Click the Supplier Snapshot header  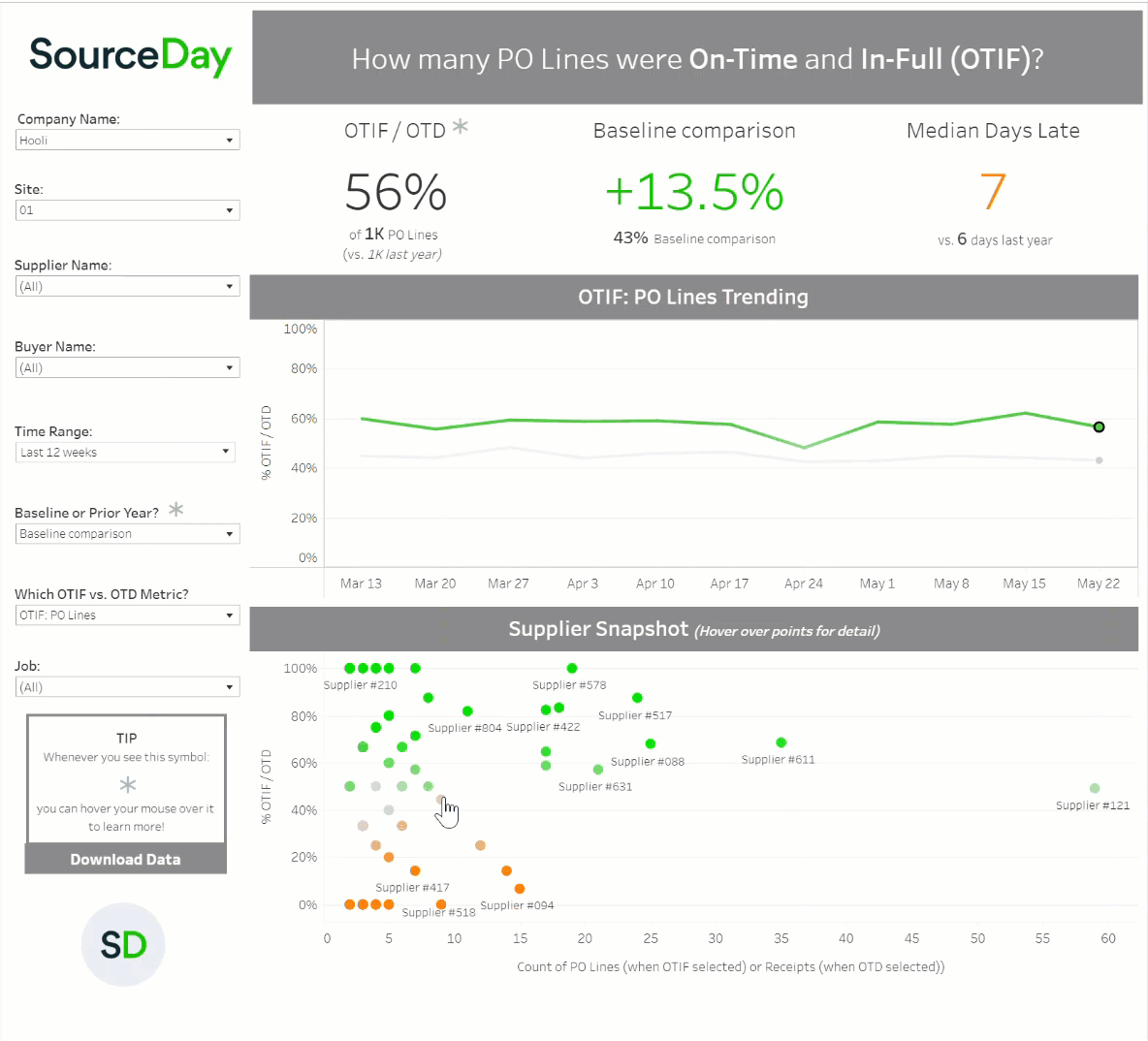[693, 629]
